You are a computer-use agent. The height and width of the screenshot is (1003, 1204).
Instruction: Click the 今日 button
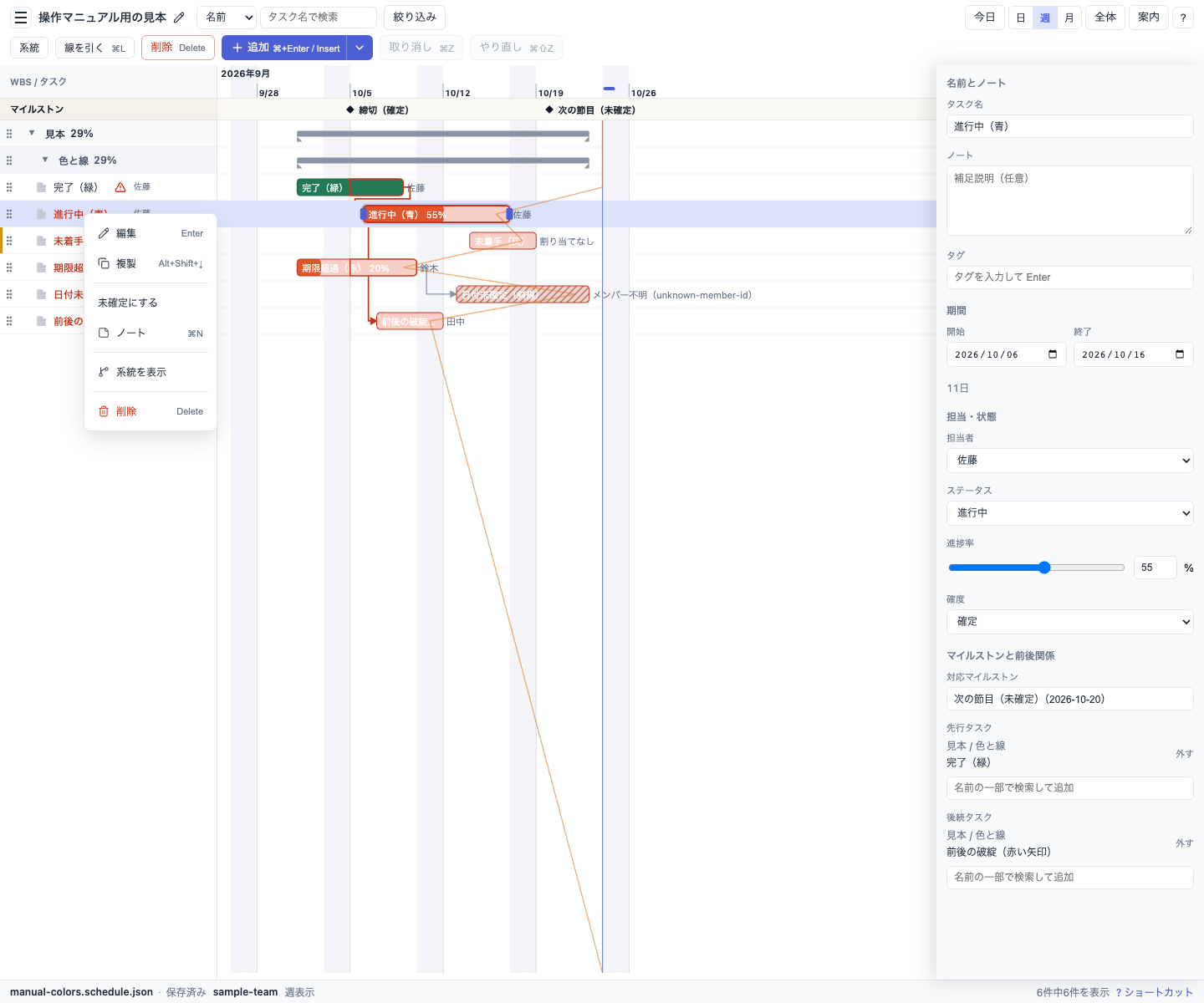tap(985, 18)
